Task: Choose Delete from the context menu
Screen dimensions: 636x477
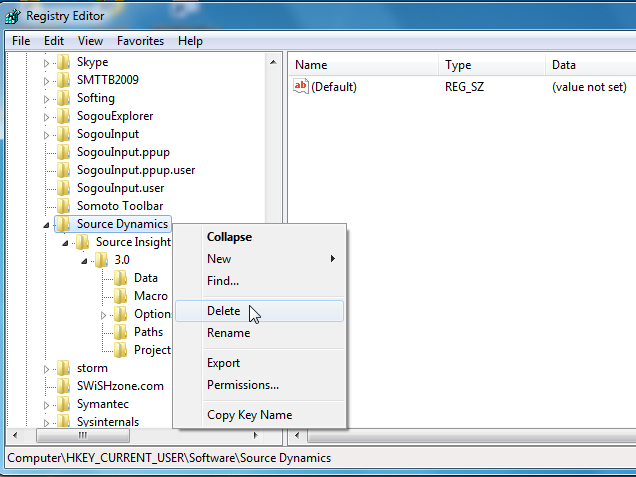Action: point(259,311)
